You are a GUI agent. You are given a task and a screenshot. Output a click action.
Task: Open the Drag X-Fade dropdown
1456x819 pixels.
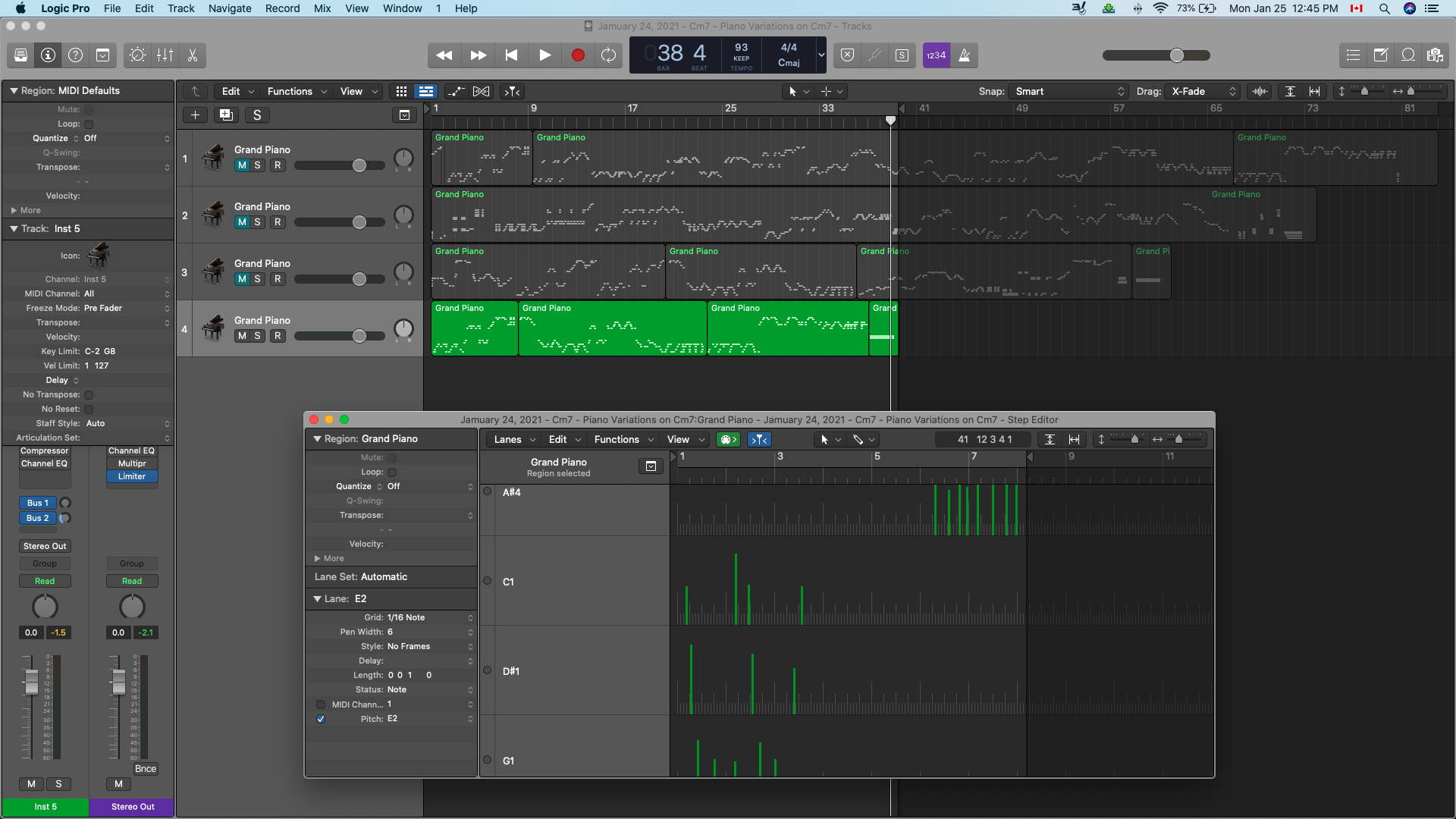point(1203,91)
